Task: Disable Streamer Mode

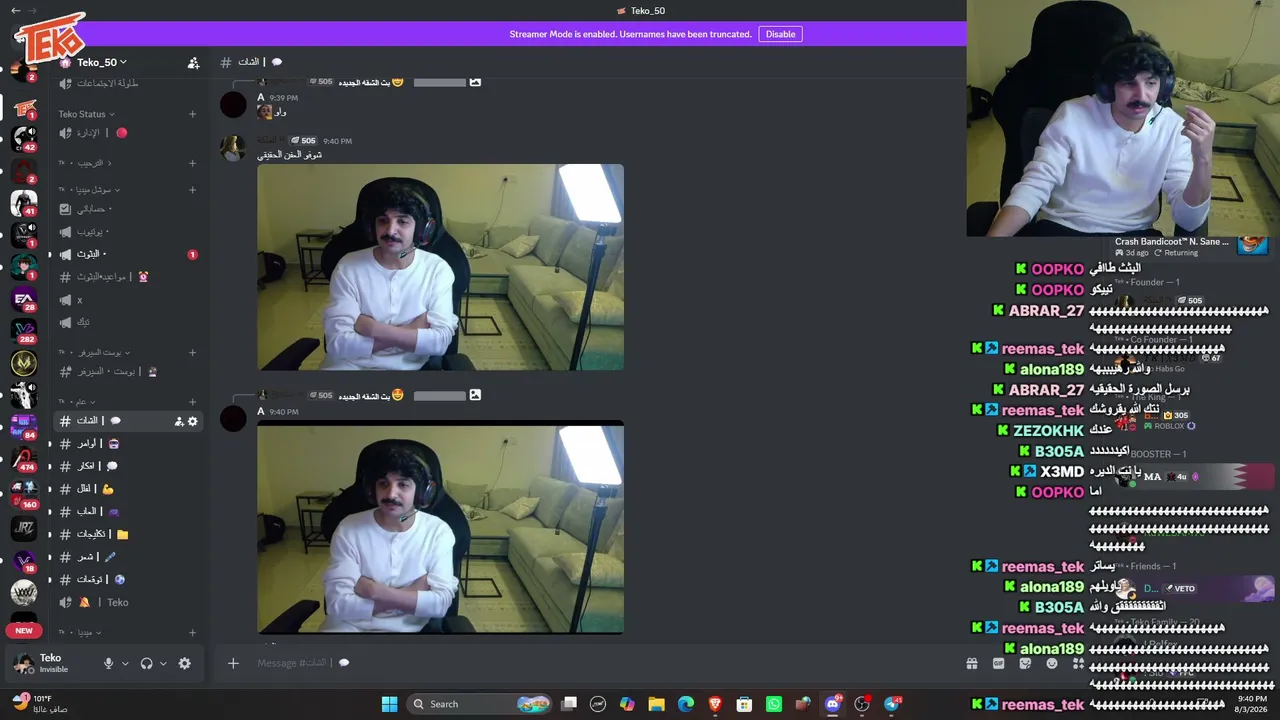Action: 780,34
